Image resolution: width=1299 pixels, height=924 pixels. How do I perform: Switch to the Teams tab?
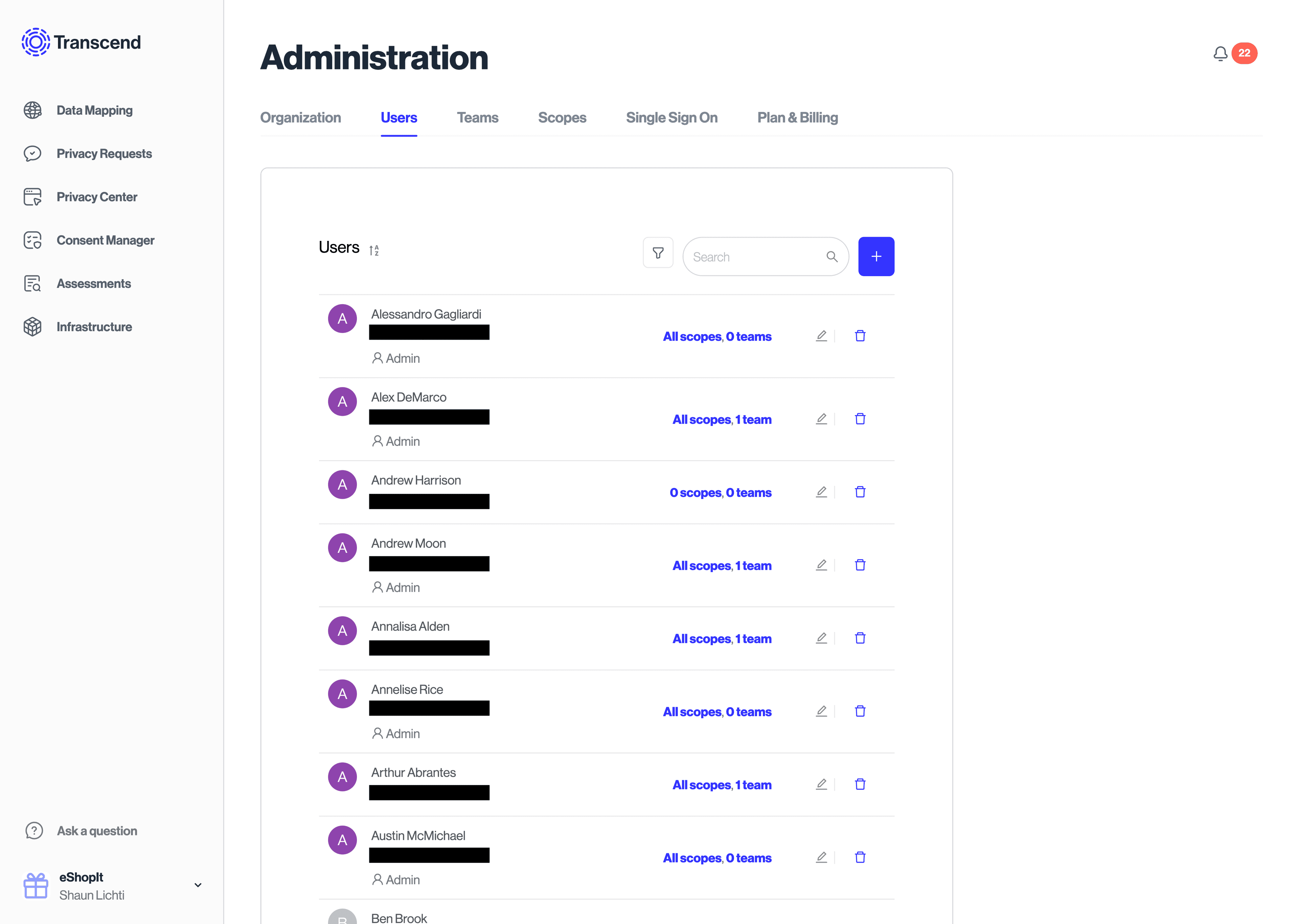pyautogui.click(x=477, y=118)
